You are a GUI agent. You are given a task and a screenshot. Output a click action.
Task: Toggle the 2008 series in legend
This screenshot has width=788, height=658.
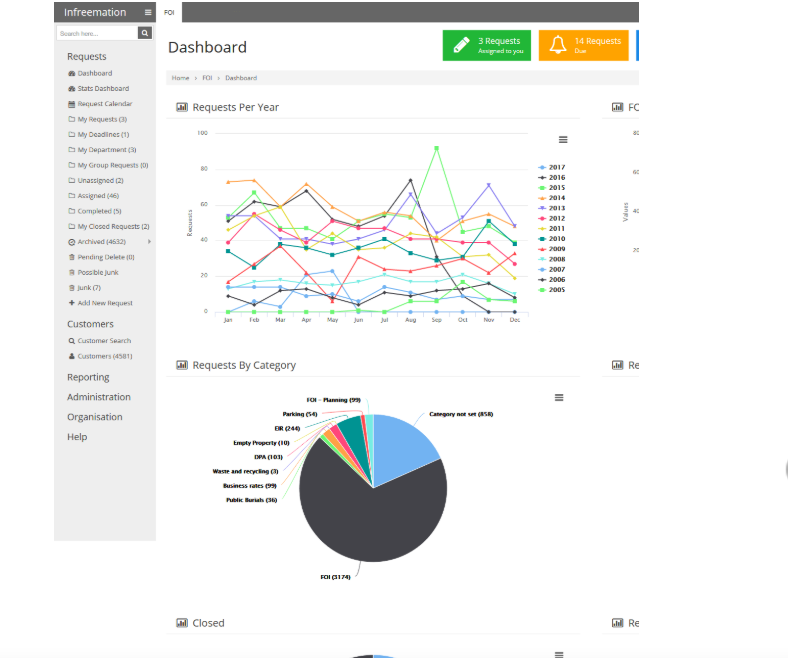pyautogui.click(x=552, y=259)
